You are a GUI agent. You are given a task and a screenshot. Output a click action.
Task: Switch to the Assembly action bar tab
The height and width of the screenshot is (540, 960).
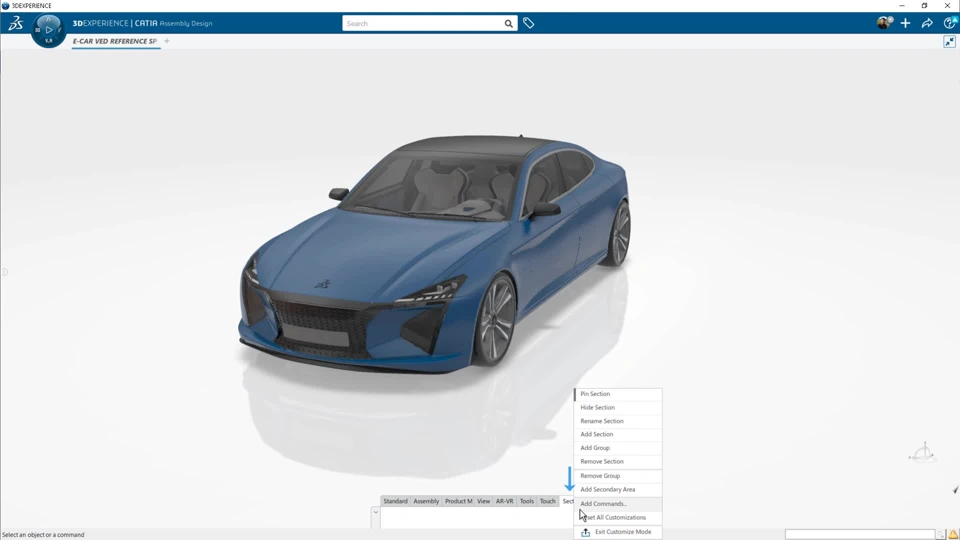pos(426,501)
